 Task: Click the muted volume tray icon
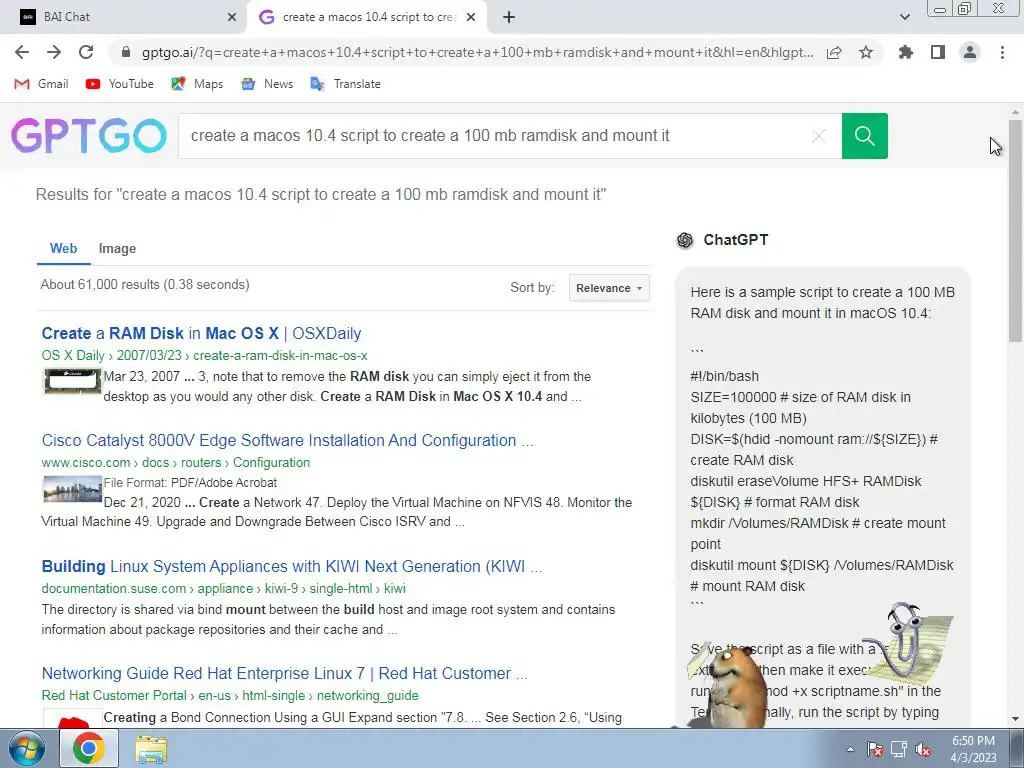[923, 749]
